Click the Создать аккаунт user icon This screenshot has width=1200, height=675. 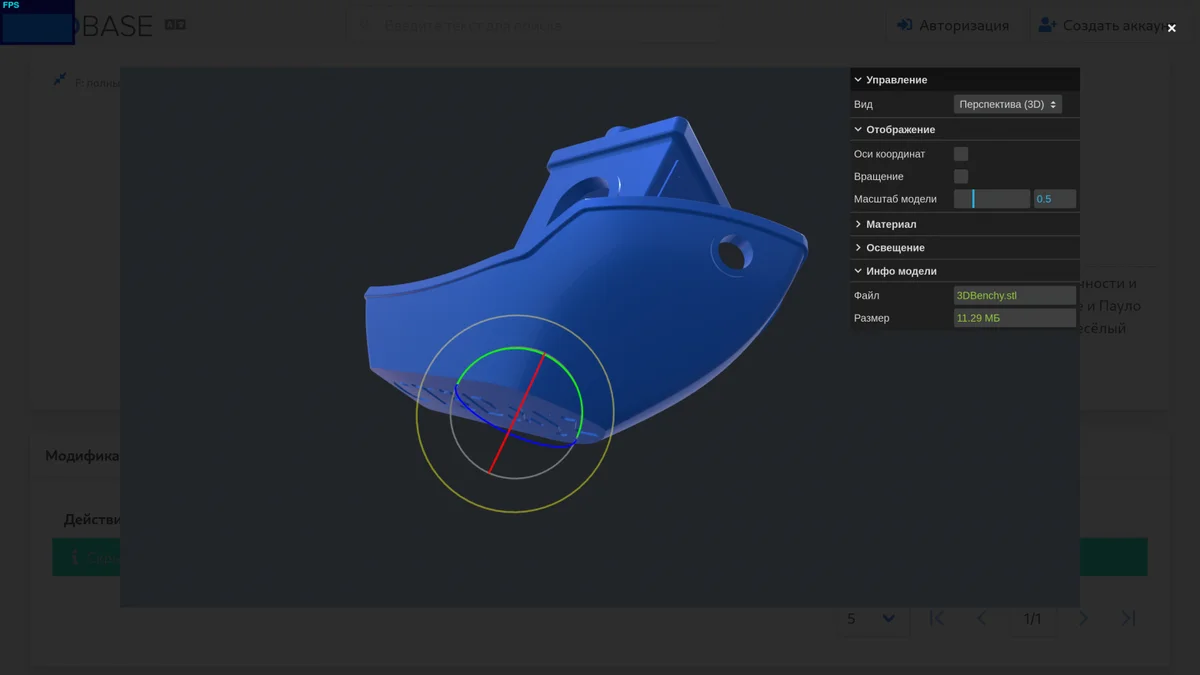coord(1048,25)
